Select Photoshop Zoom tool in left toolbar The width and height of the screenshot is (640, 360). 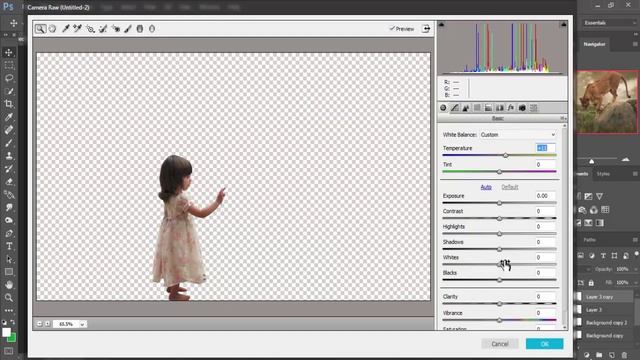pos(9,298)
